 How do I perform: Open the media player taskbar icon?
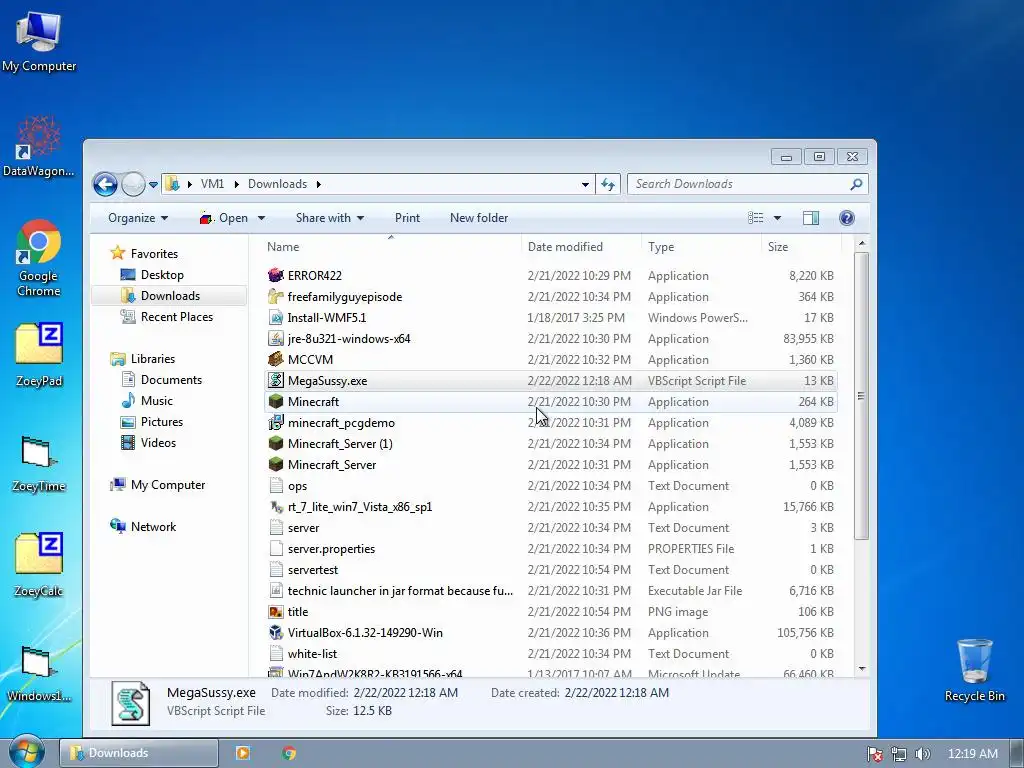(243, 753)
